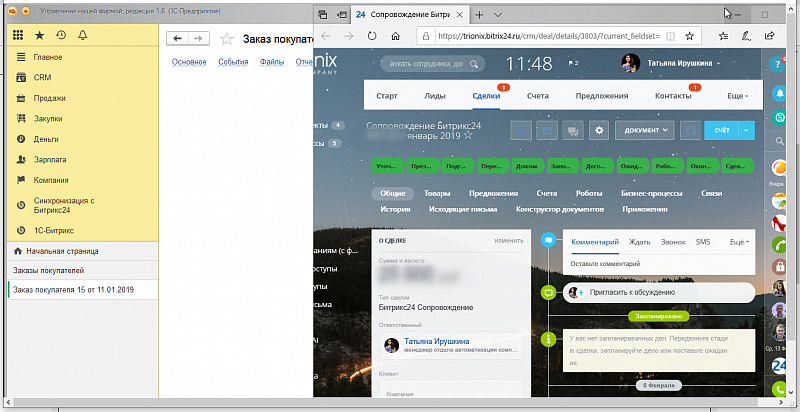Select Сдел... final deal stage
This screenshot has height=412, width=800.
[736, 166]
